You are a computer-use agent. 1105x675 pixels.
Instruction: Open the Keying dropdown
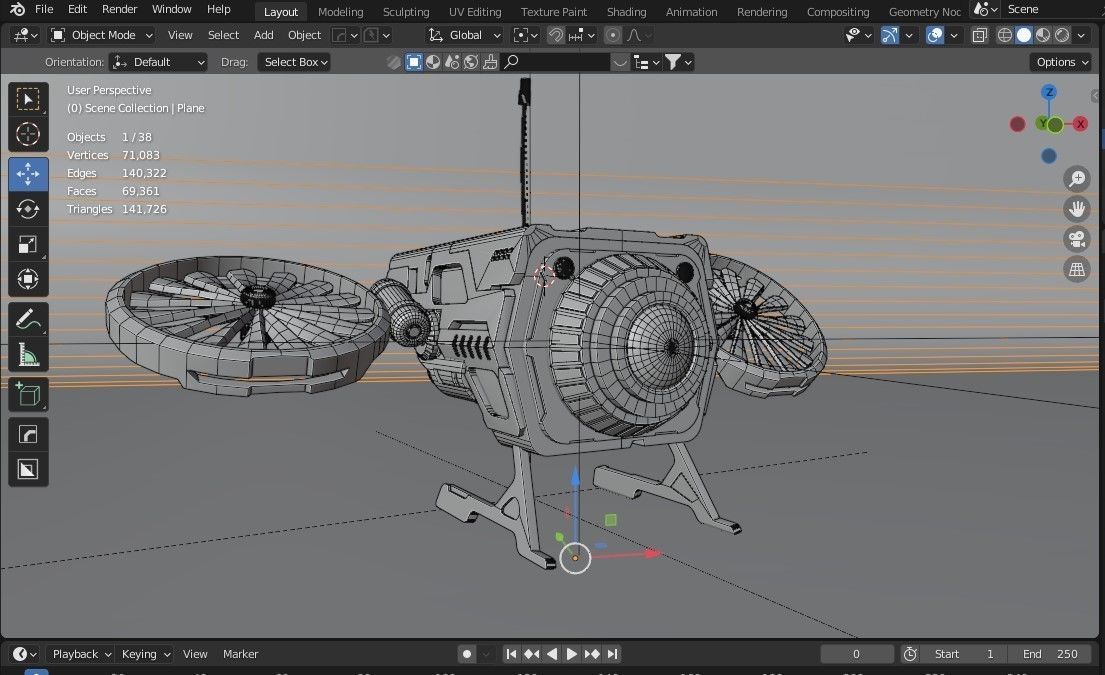pos(145,654)
